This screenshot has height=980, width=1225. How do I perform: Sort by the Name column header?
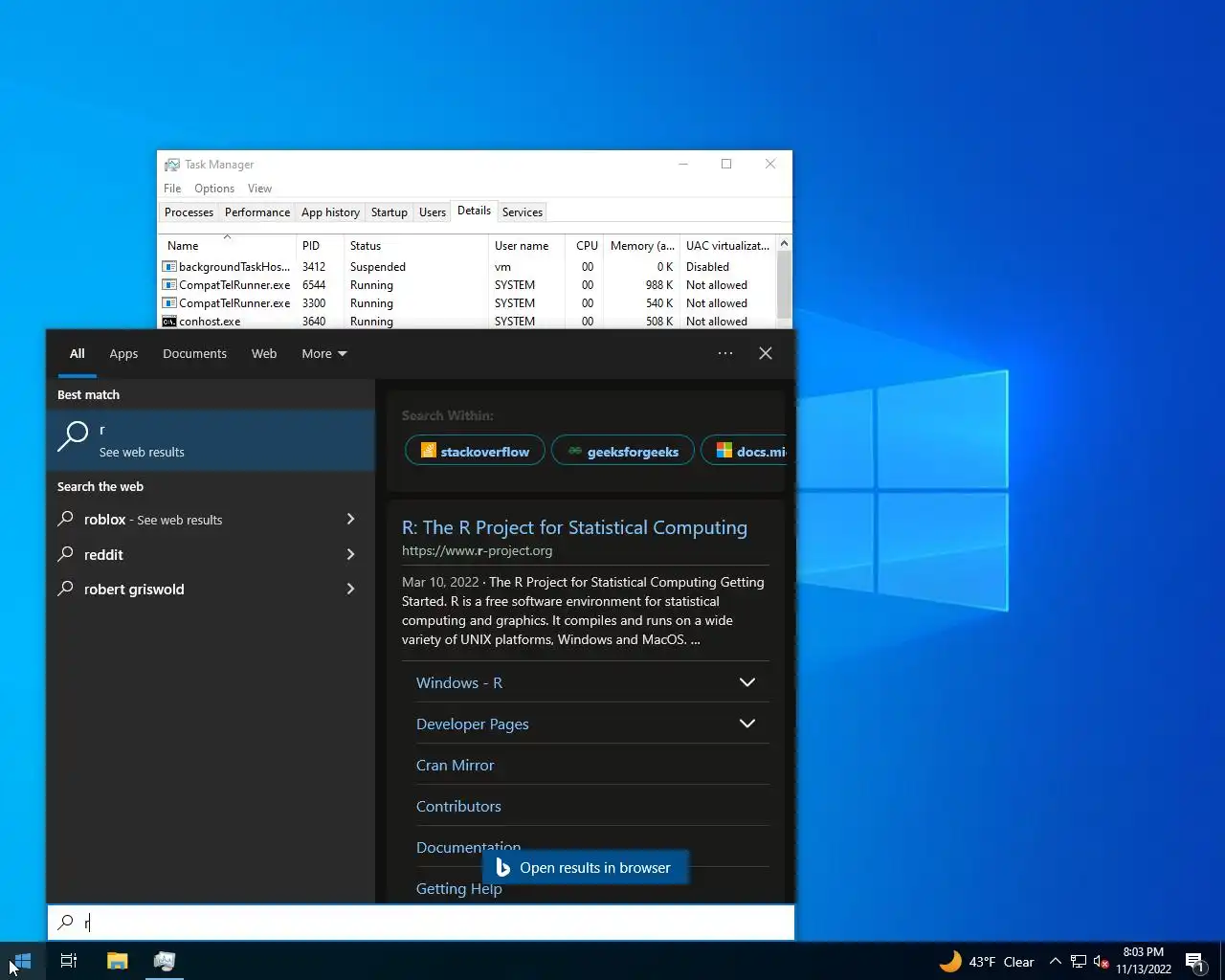[227, 246]
